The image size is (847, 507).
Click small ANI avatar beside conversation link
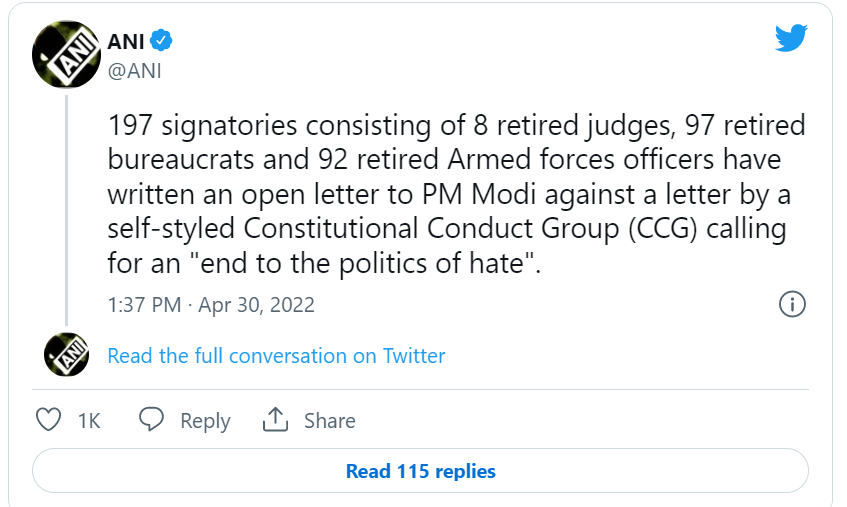point(66,355)
